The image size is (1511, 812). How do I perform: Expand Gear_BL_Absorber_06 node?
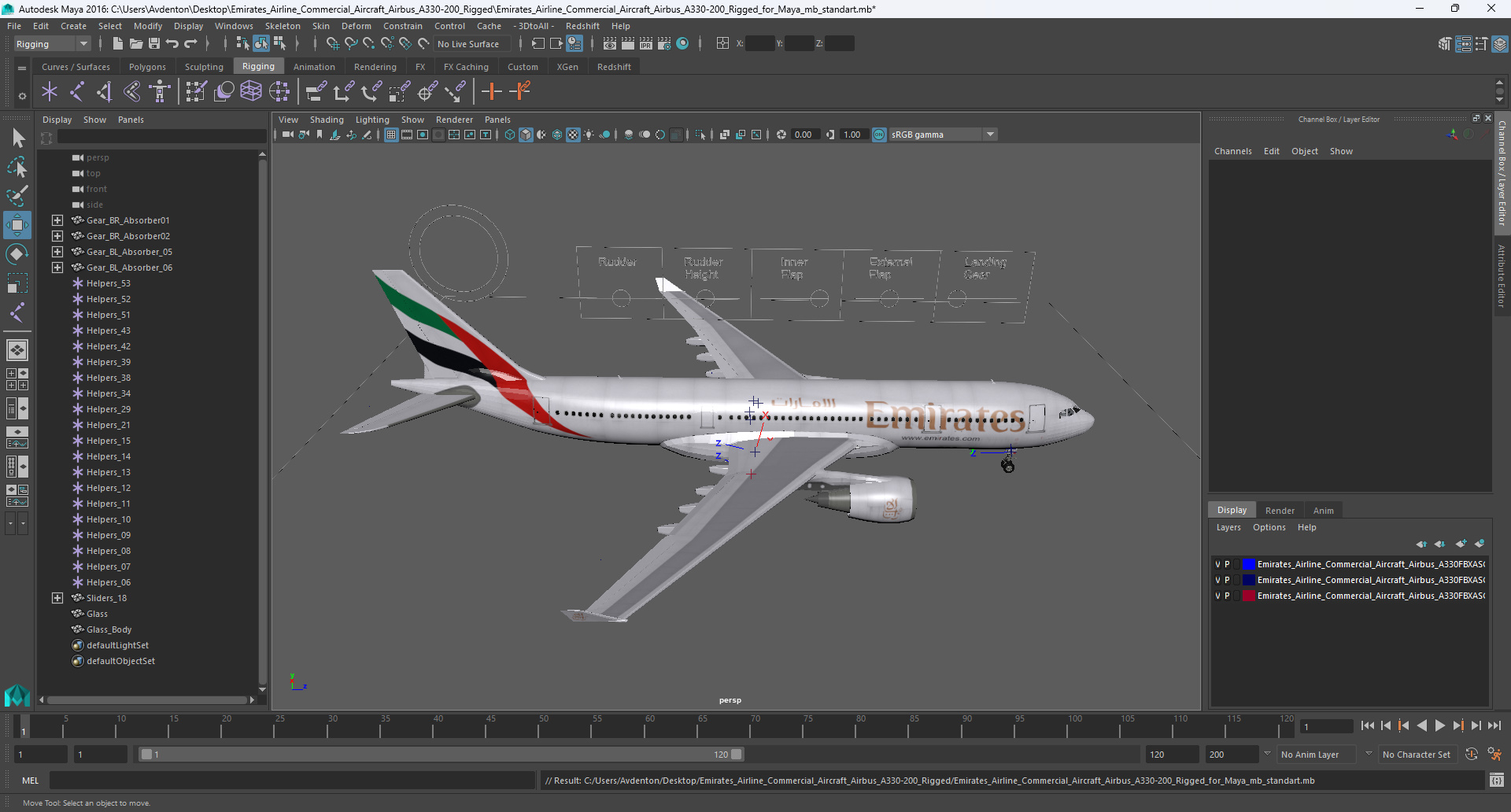57,268
